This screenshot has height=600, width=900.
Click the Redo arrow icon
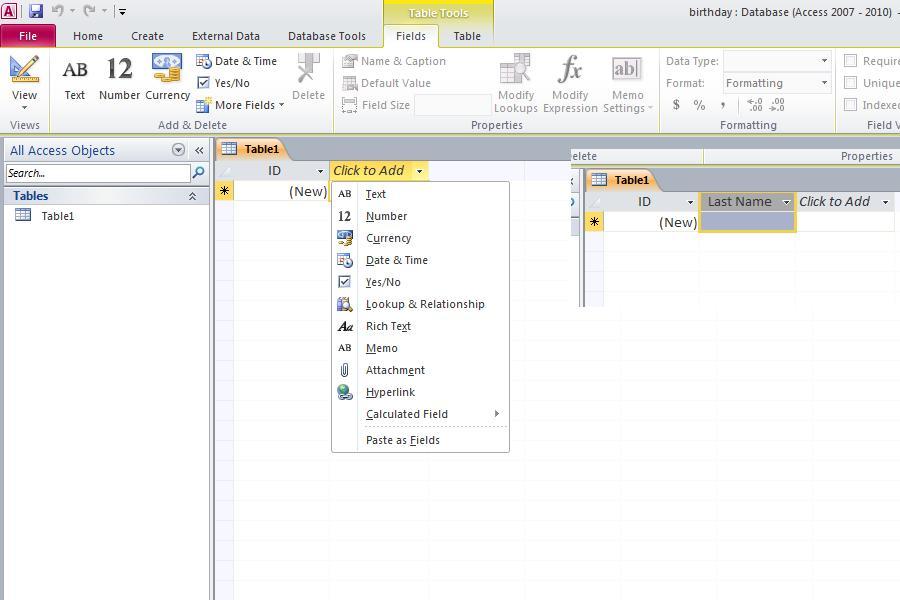coord(89,10)
